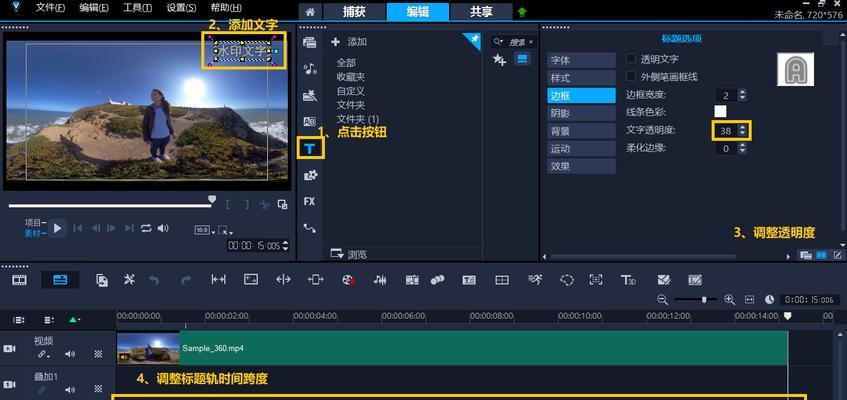The width and height of the screenshot is (847, 400).
Task: Click the Zoom out magnifier on timeline
Action: [662, 299]
